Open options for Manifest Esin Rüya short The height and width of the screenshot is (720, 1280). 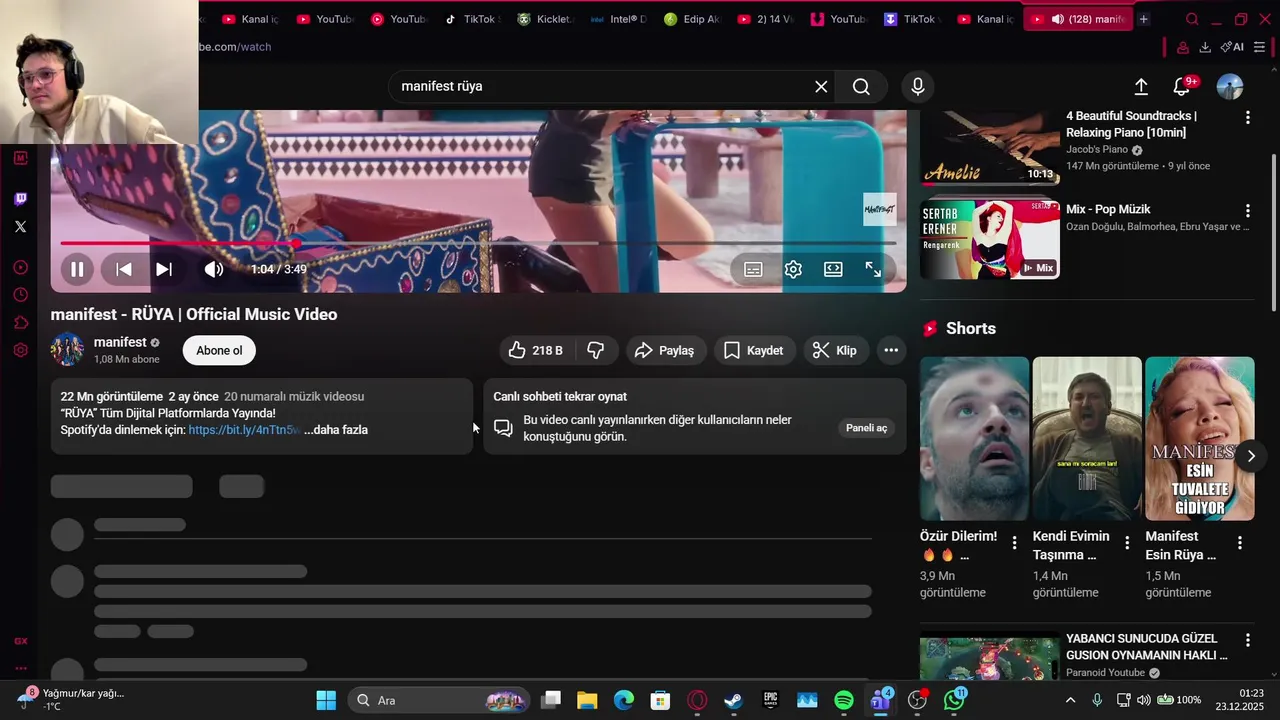(1240, 543)
